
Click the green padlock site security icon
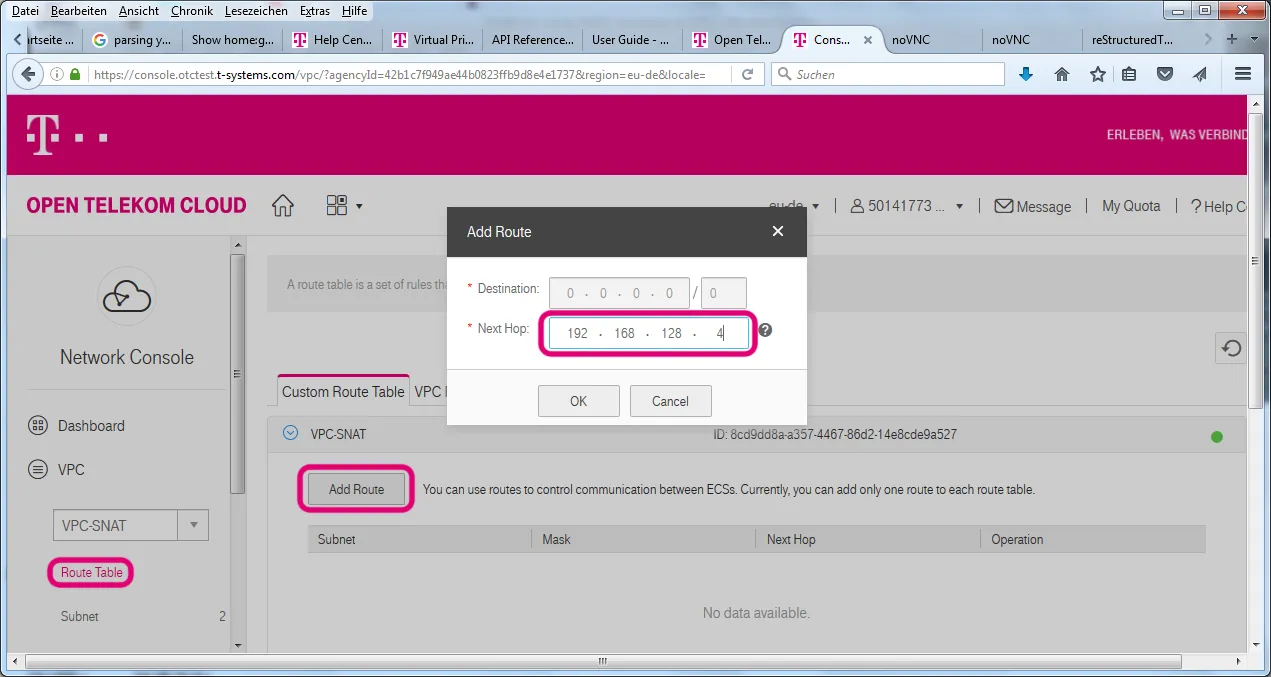tap(75, 74)
